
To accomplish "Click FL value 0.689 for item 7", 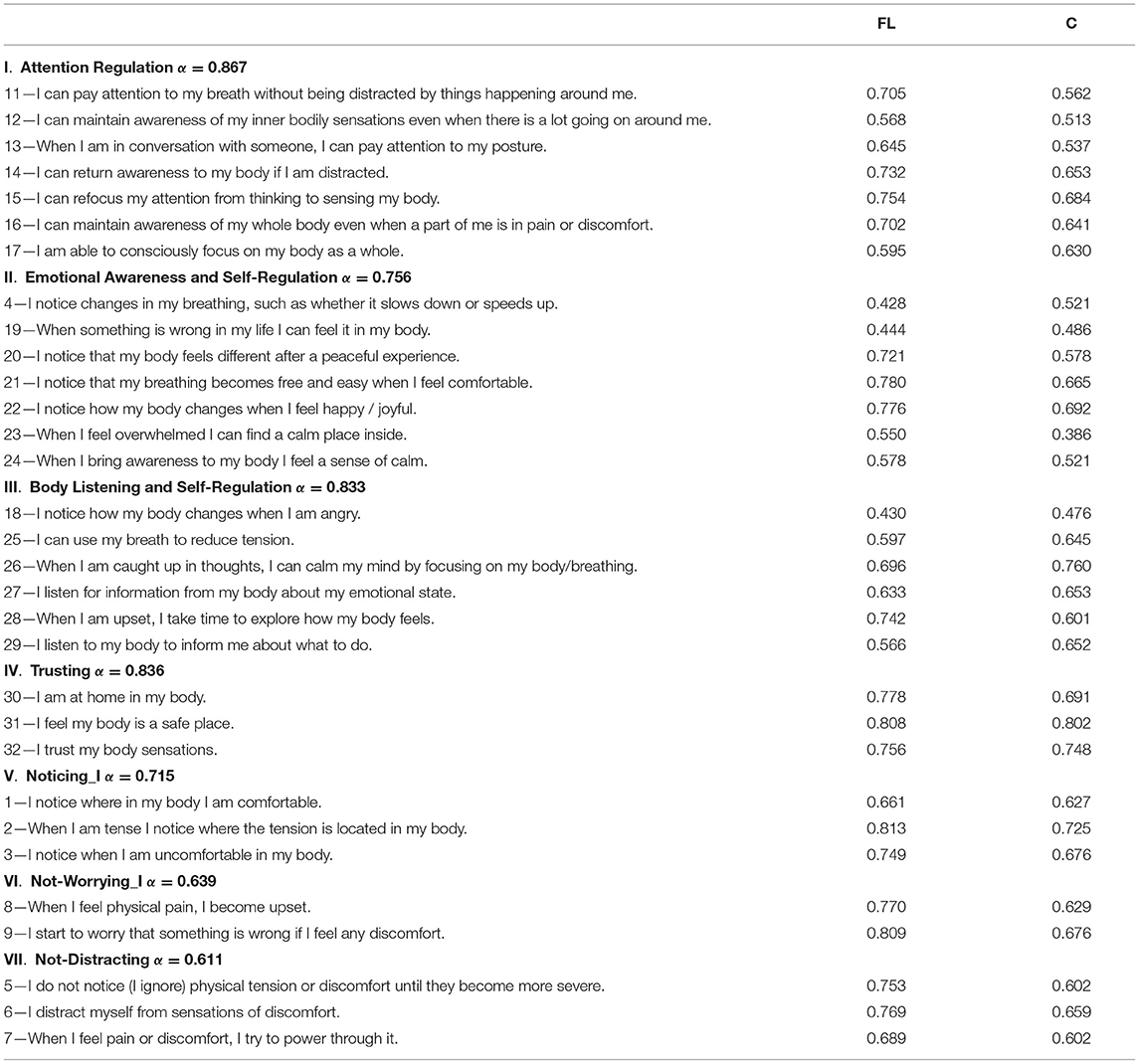I will pos(886,1038).
